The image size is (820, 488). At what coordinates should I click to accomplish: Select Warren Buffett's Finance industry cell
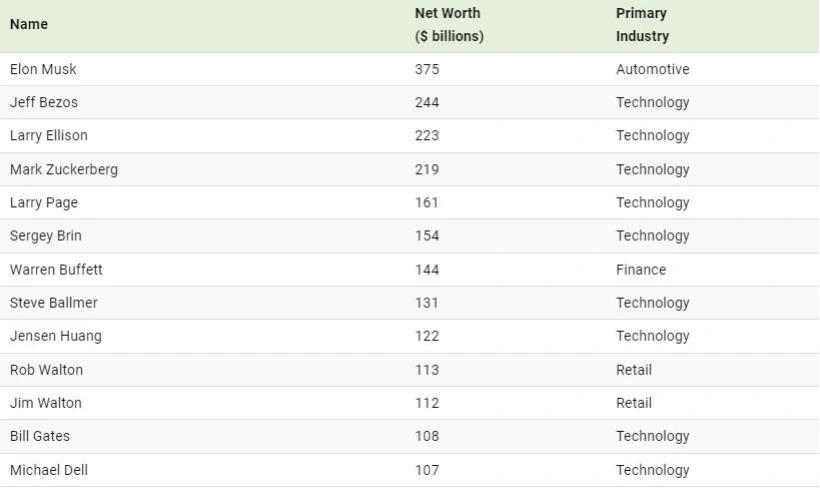(x=641, y=270)
